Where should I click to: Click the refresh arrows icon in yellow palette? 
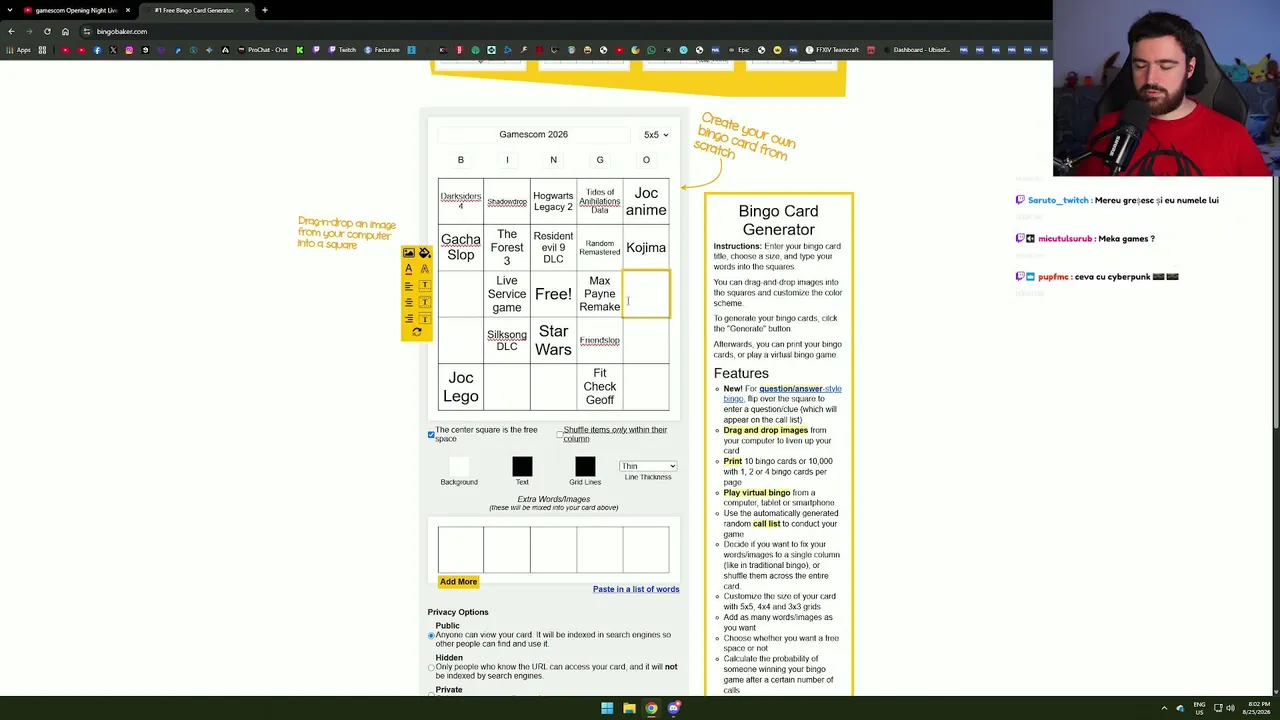coord(417,332)
